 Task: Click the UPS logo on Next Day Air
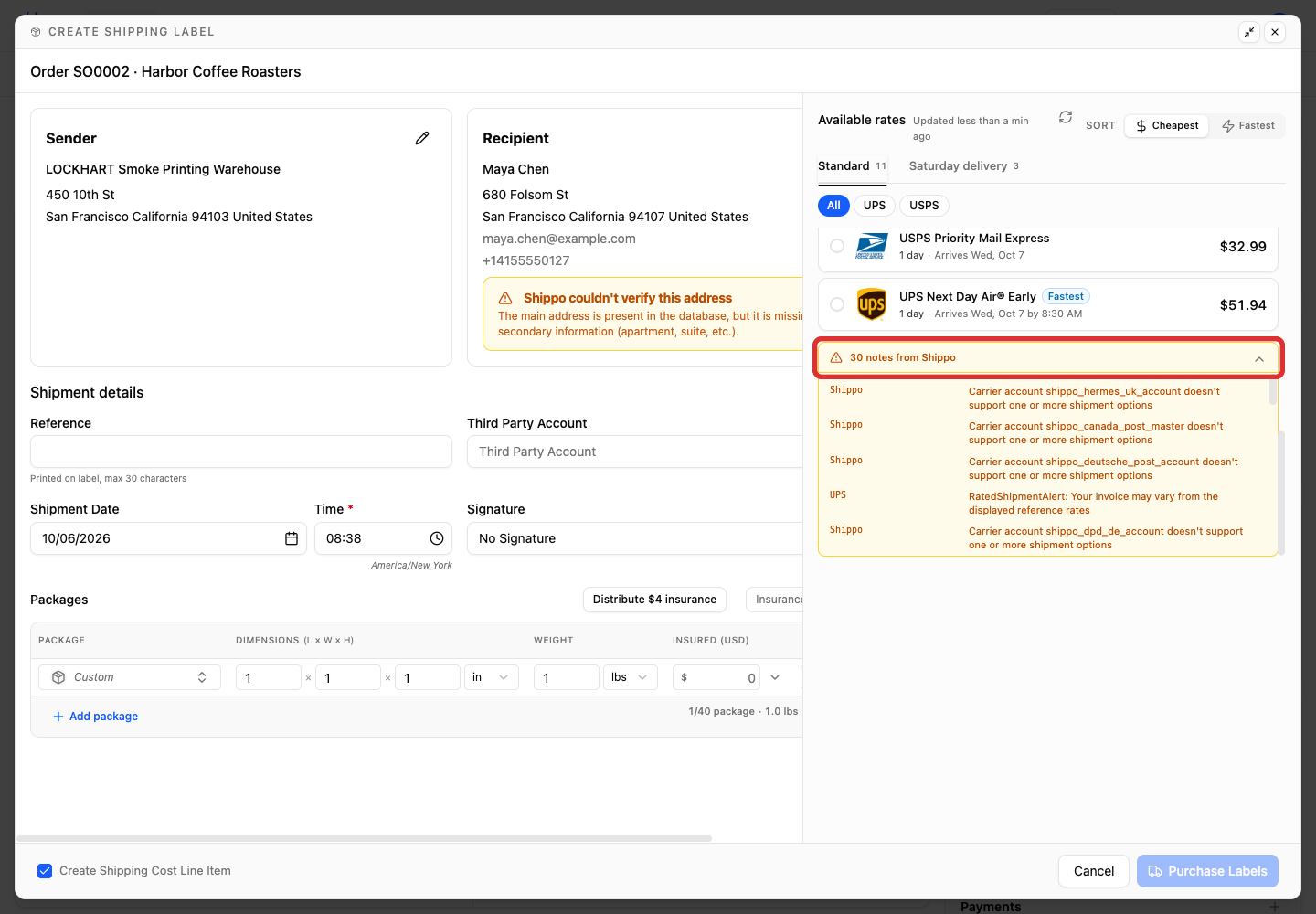point(872,304)
